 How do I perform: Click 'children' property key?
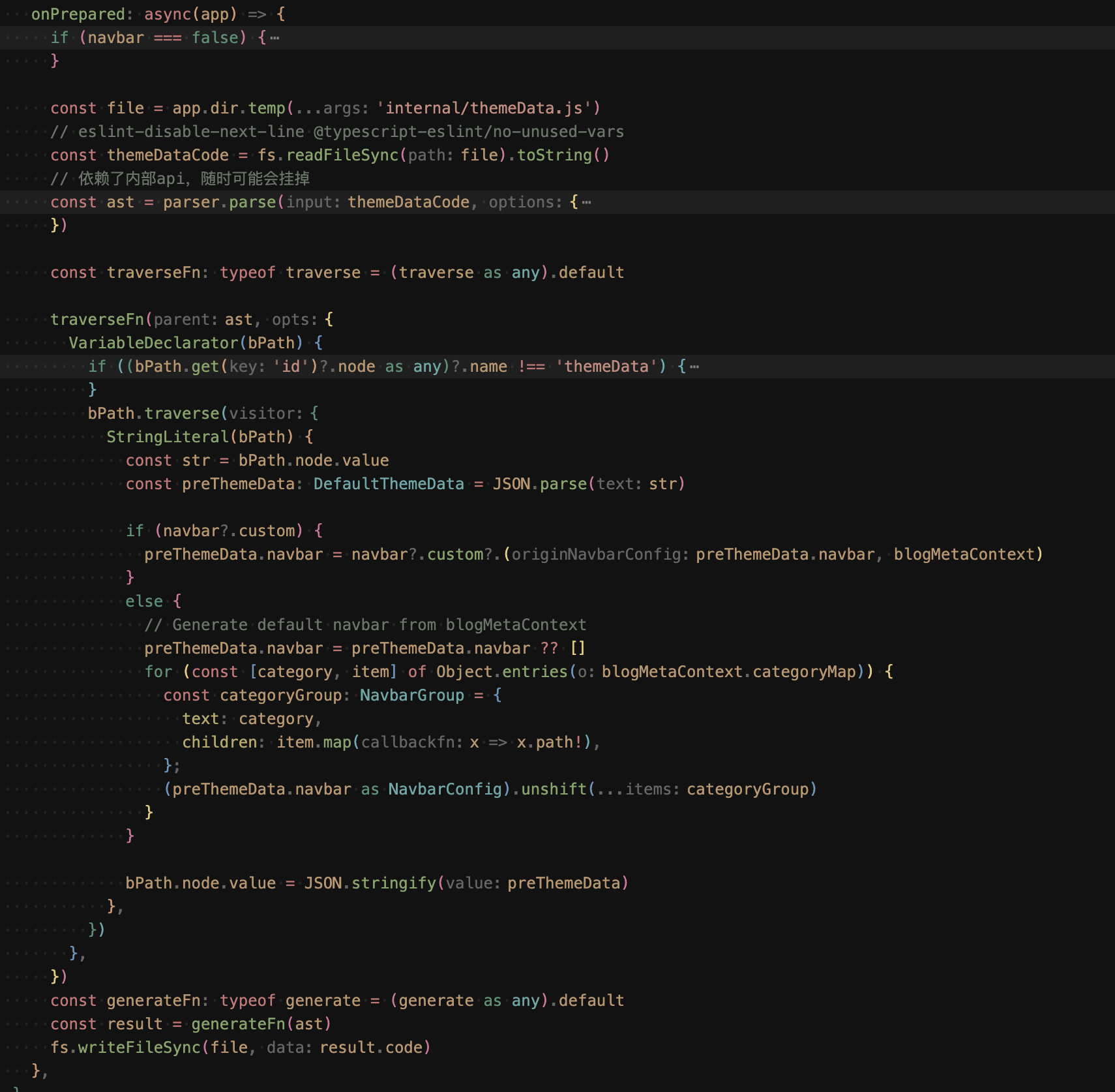220,742
